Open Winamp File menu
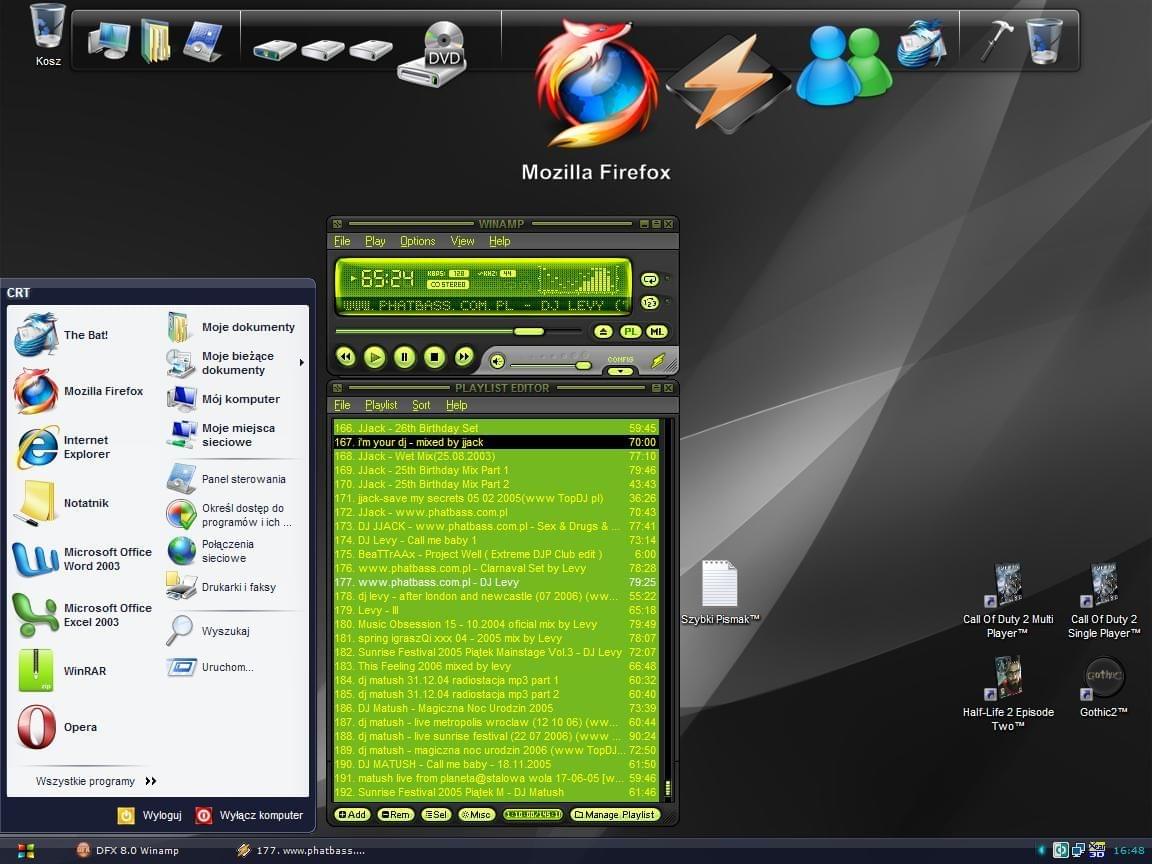This screenshot has height=864, width=1152. click(342, 241)
